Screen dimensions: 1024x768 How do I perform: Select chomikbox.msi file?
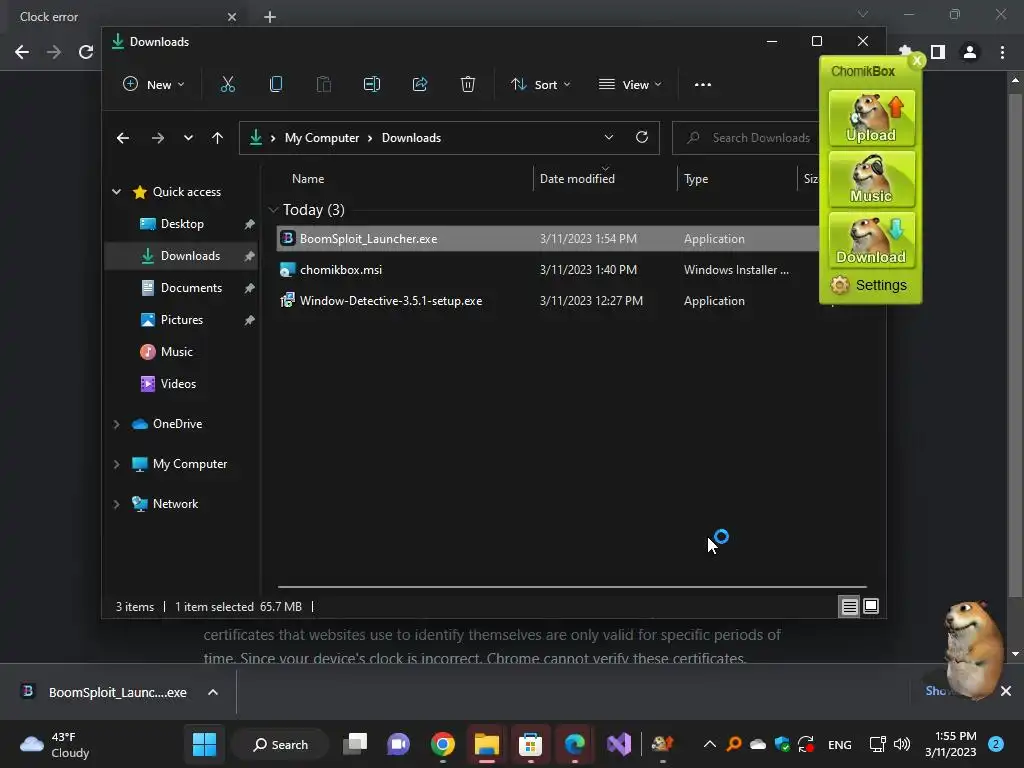pos(547,270)
